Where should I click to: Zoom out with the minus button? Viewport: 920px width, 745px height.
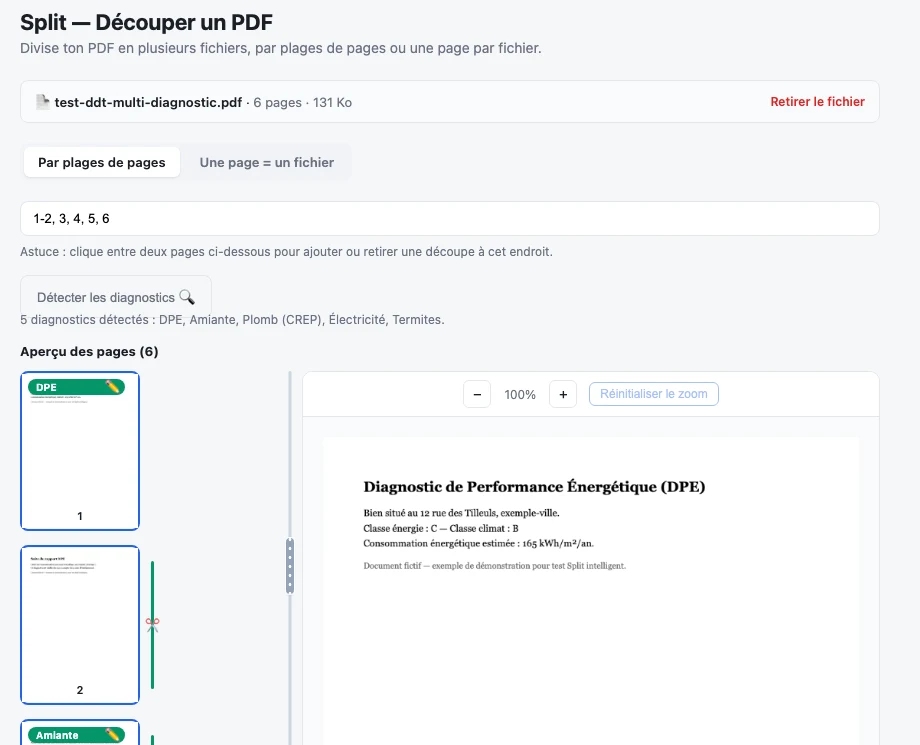(477, 394)
